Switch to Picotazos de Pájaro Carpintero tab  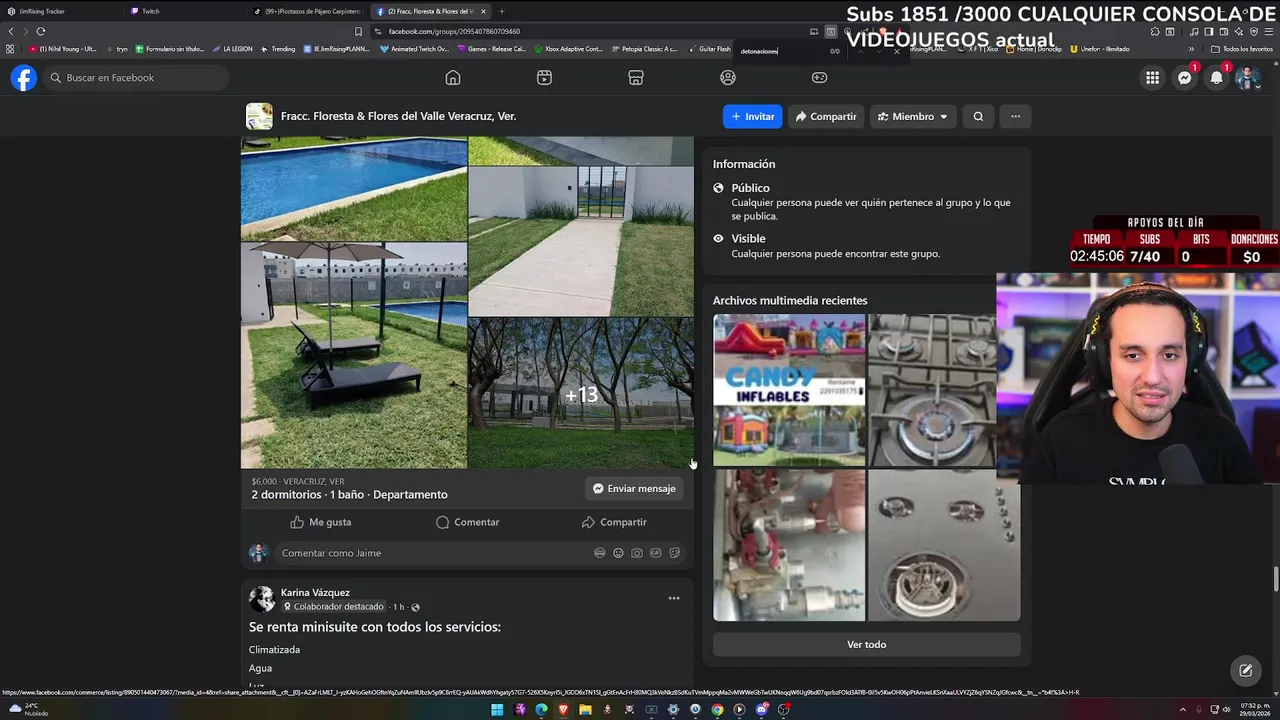click(x=307, y=11)
